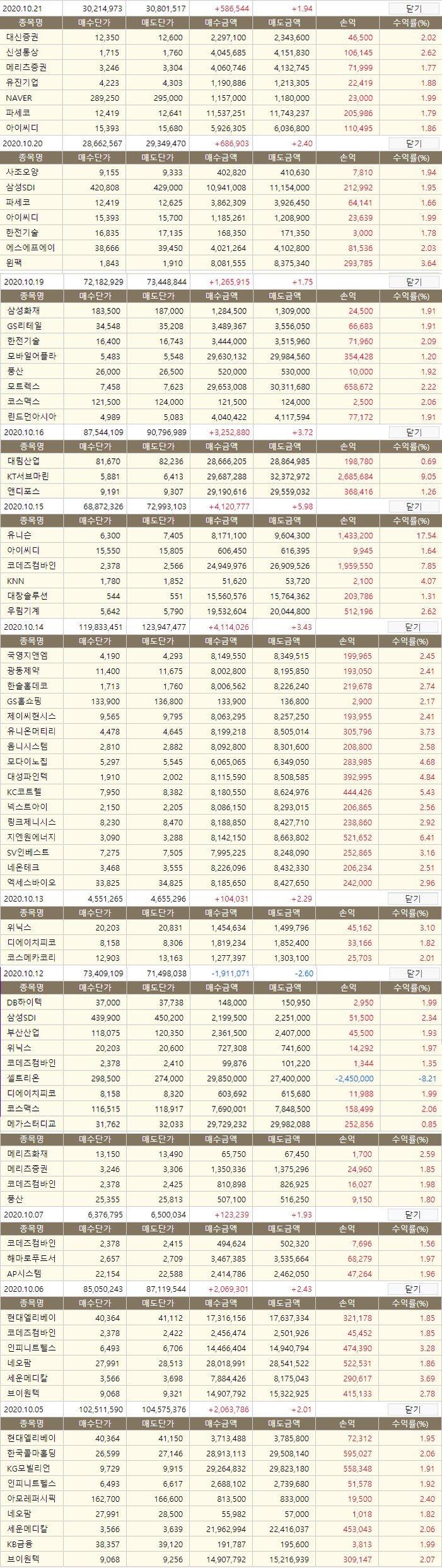Select the 앤디포스 row

pos(221,492)
